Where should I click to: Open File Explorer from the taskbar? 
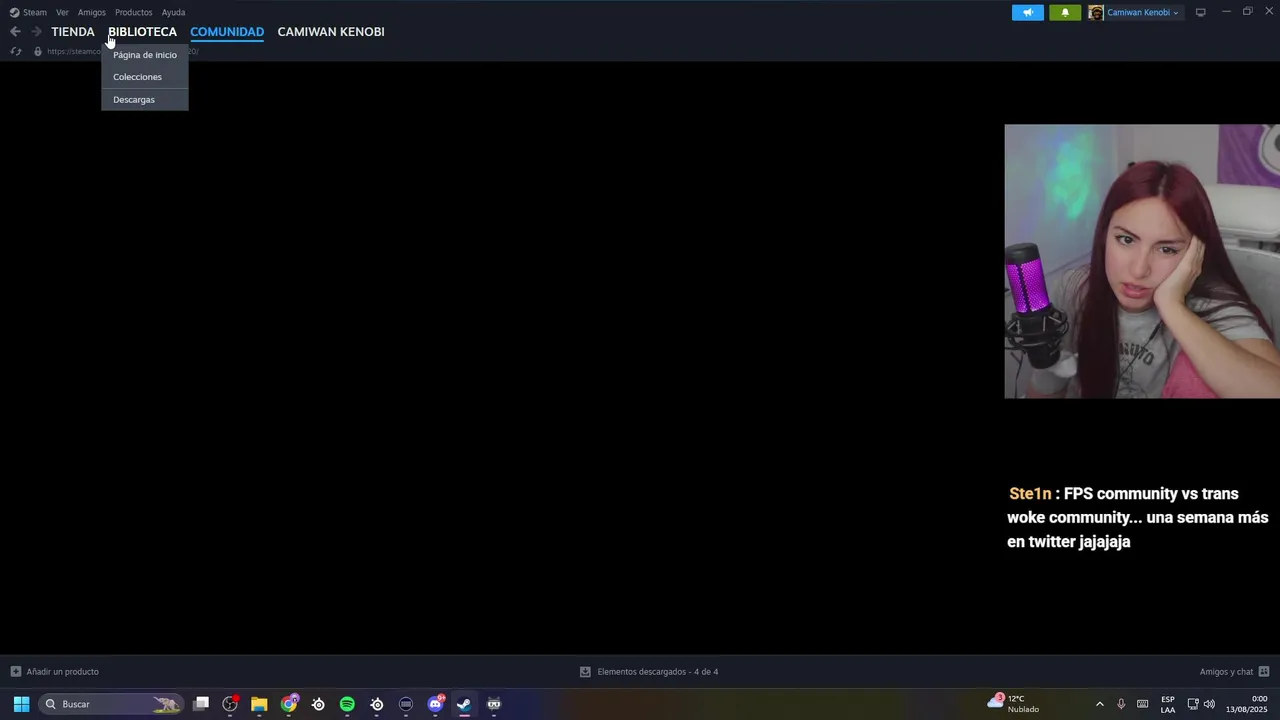coord(259,704)
